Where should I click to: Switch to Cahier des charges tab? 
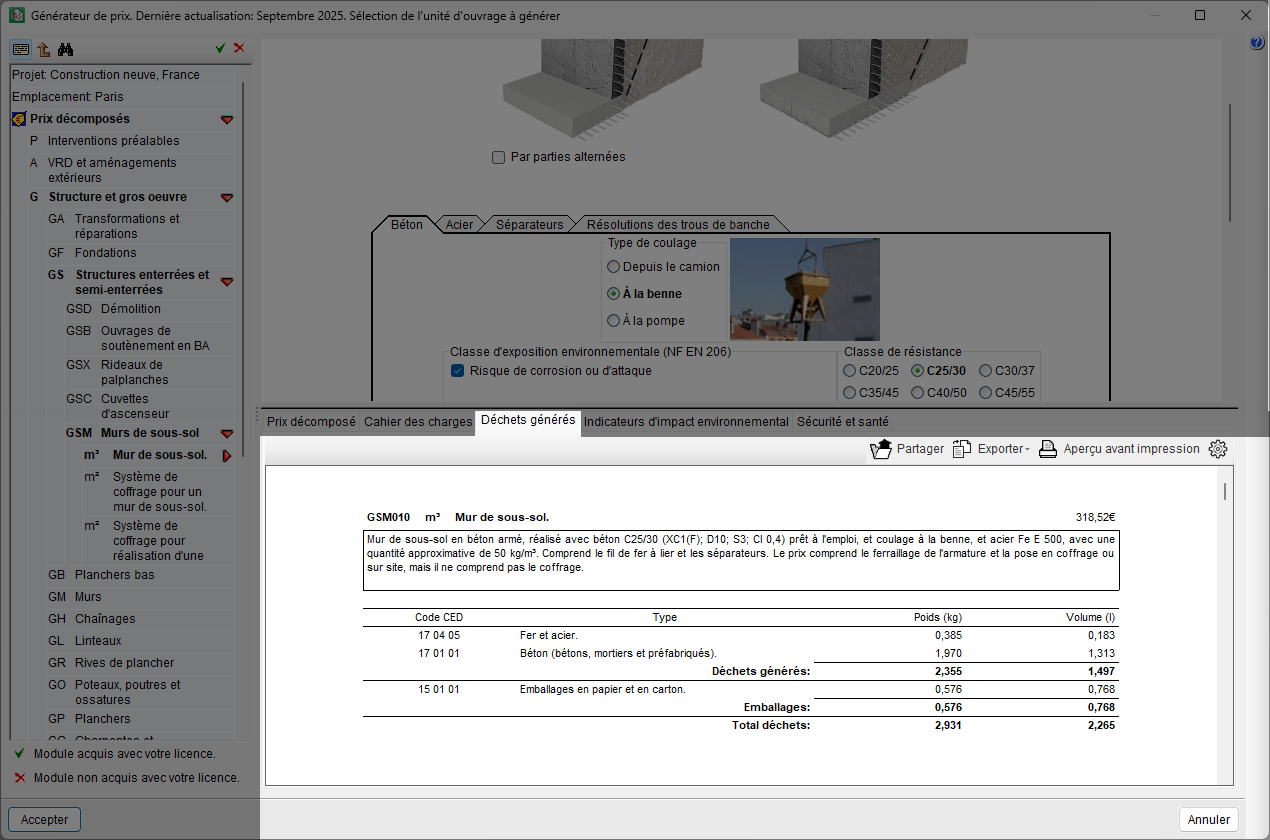[x=418, y=422]
